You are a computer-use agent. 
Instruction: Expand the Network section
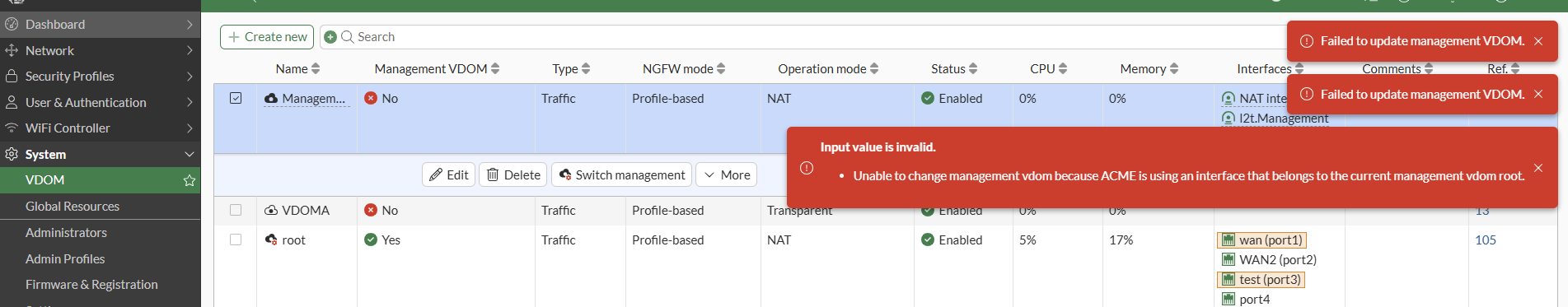point(100,50)
